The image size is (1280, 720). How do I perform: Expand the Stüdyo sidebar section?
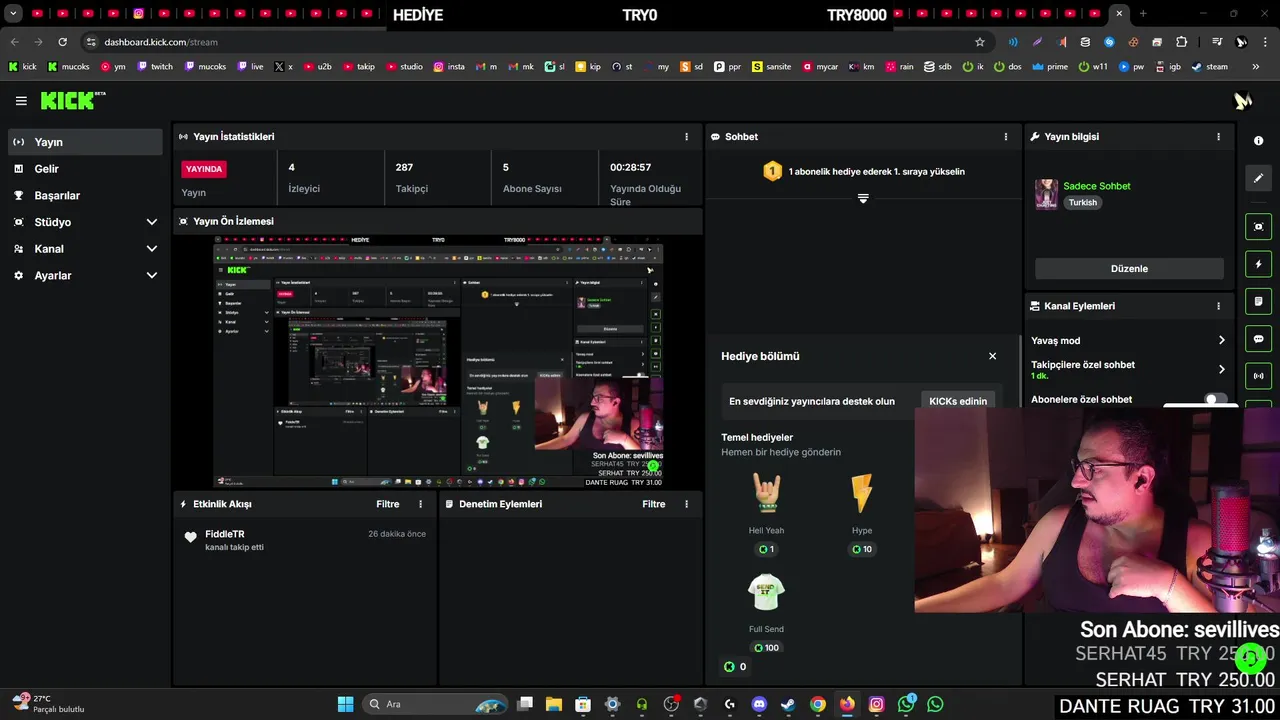click(x=85, y=222)
